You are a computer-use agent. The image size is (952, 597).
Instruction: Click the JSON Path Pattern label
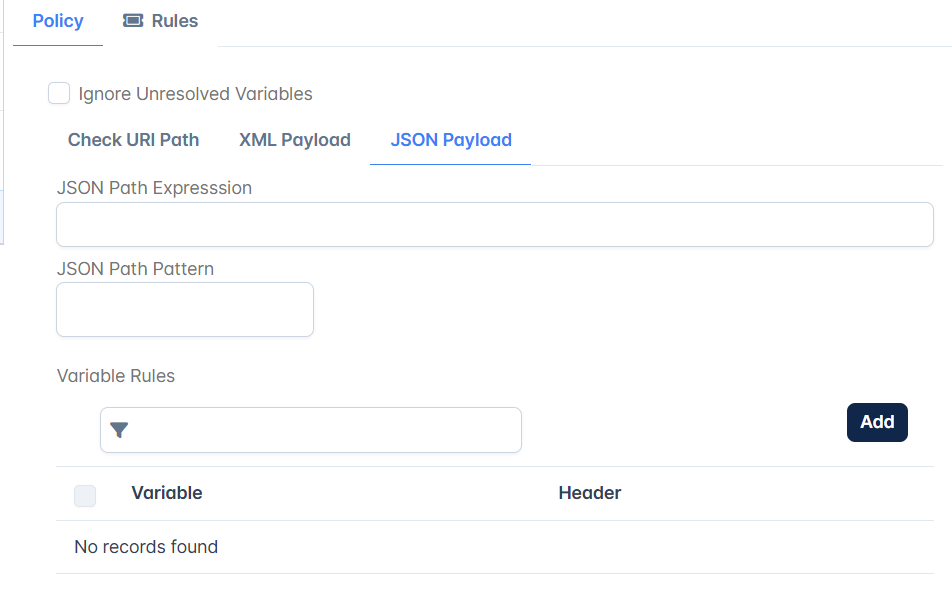point(135,269)
